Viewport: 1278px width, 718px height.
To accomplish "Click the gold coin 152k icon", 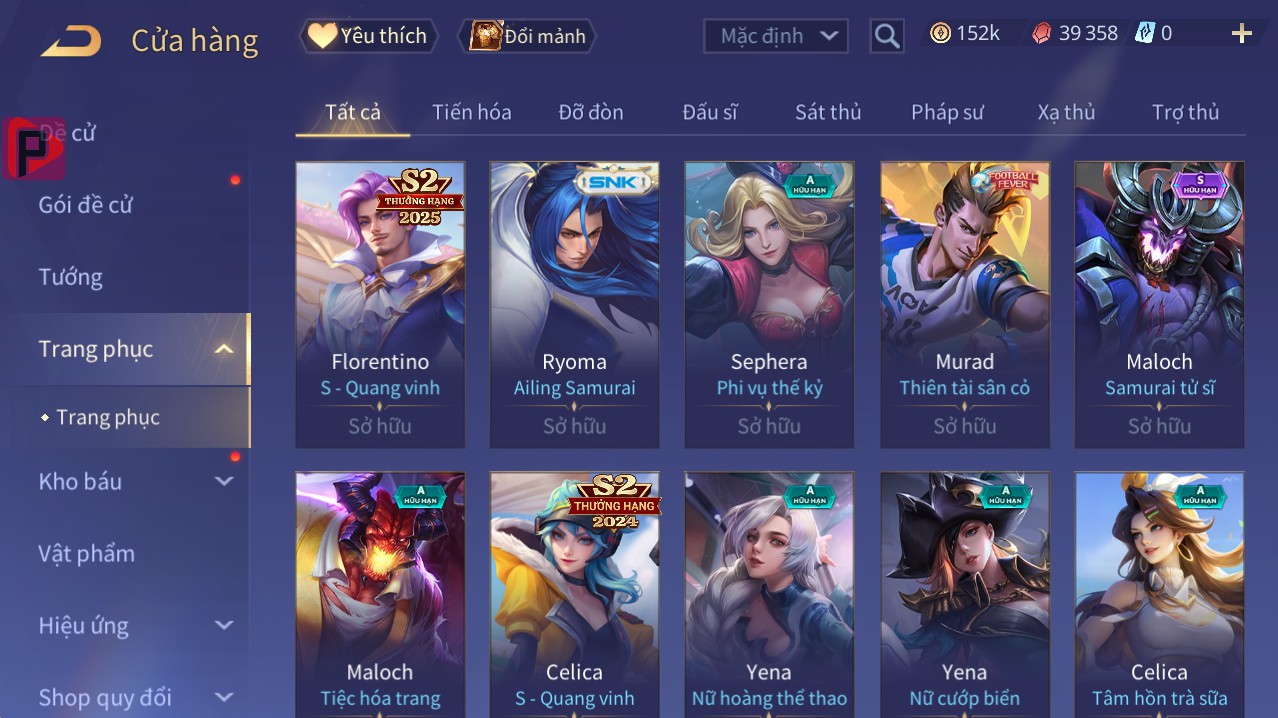I will (940, 33).
